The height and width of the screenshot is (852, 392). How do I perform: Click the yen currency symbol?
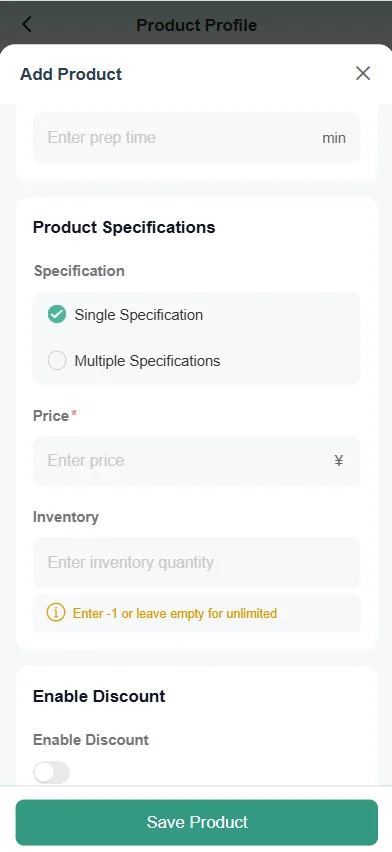click(339, 461)
